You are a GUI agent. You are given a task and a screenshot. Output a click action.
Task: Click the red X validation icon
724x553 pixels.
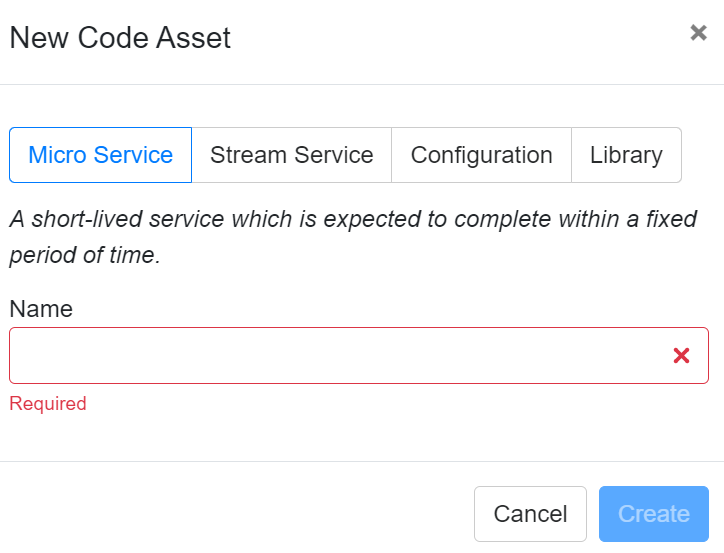pos(682,355)
